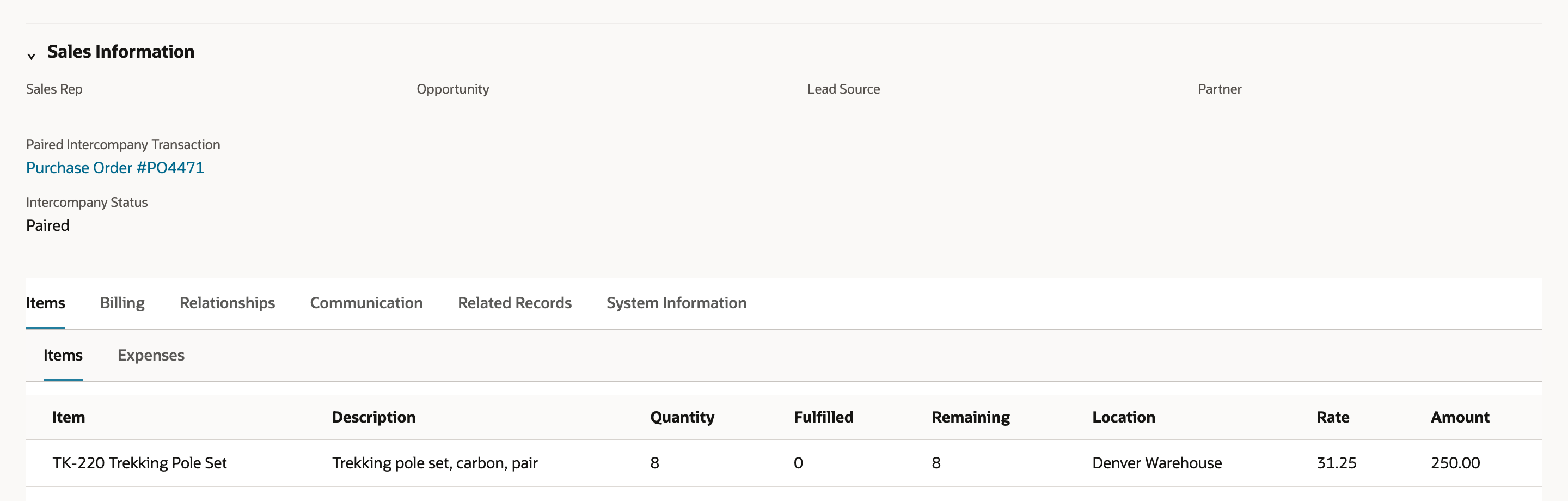Click the Intercompany Status label
The width and height of the screenshot is (1568, 501).
point(87,203)
